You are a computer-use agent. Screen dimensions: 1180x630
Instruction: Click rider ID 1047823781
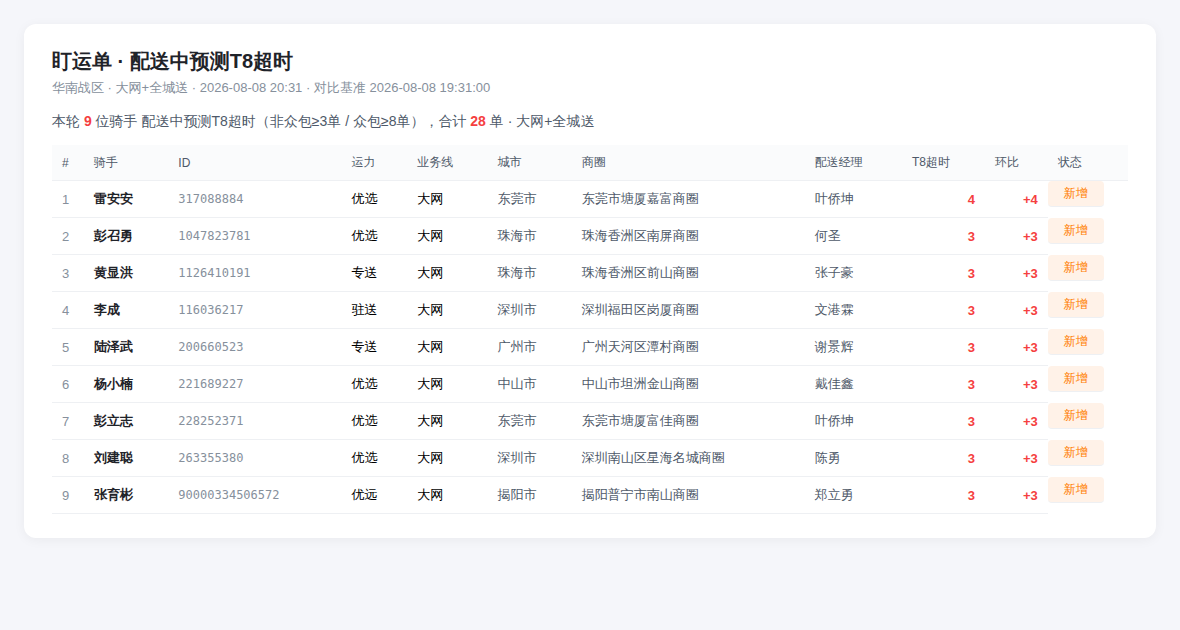pos(214,236)
